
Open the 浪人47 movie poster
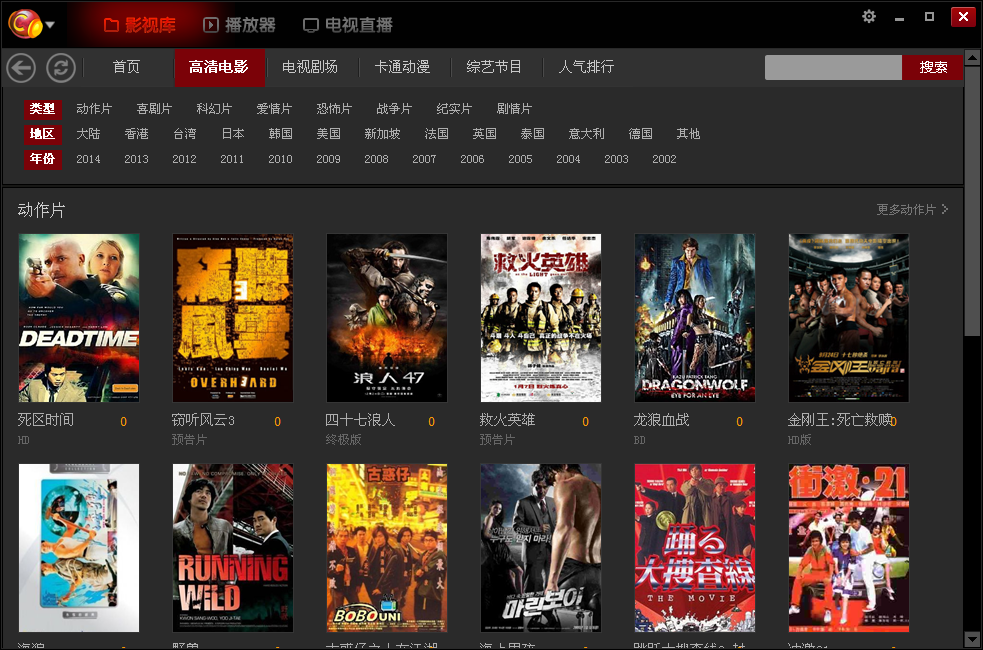(x=387, y=318)
